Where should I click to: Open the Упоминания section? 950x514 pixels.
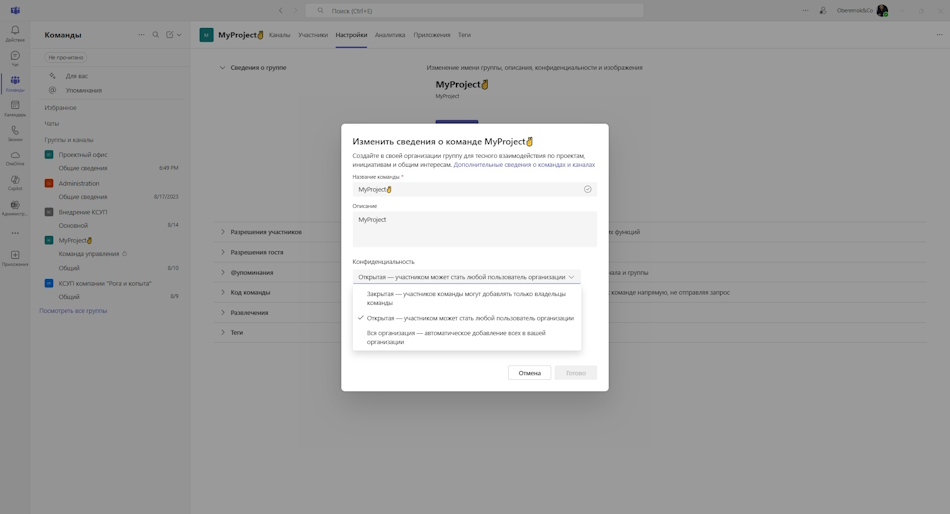tap(84, 90)
